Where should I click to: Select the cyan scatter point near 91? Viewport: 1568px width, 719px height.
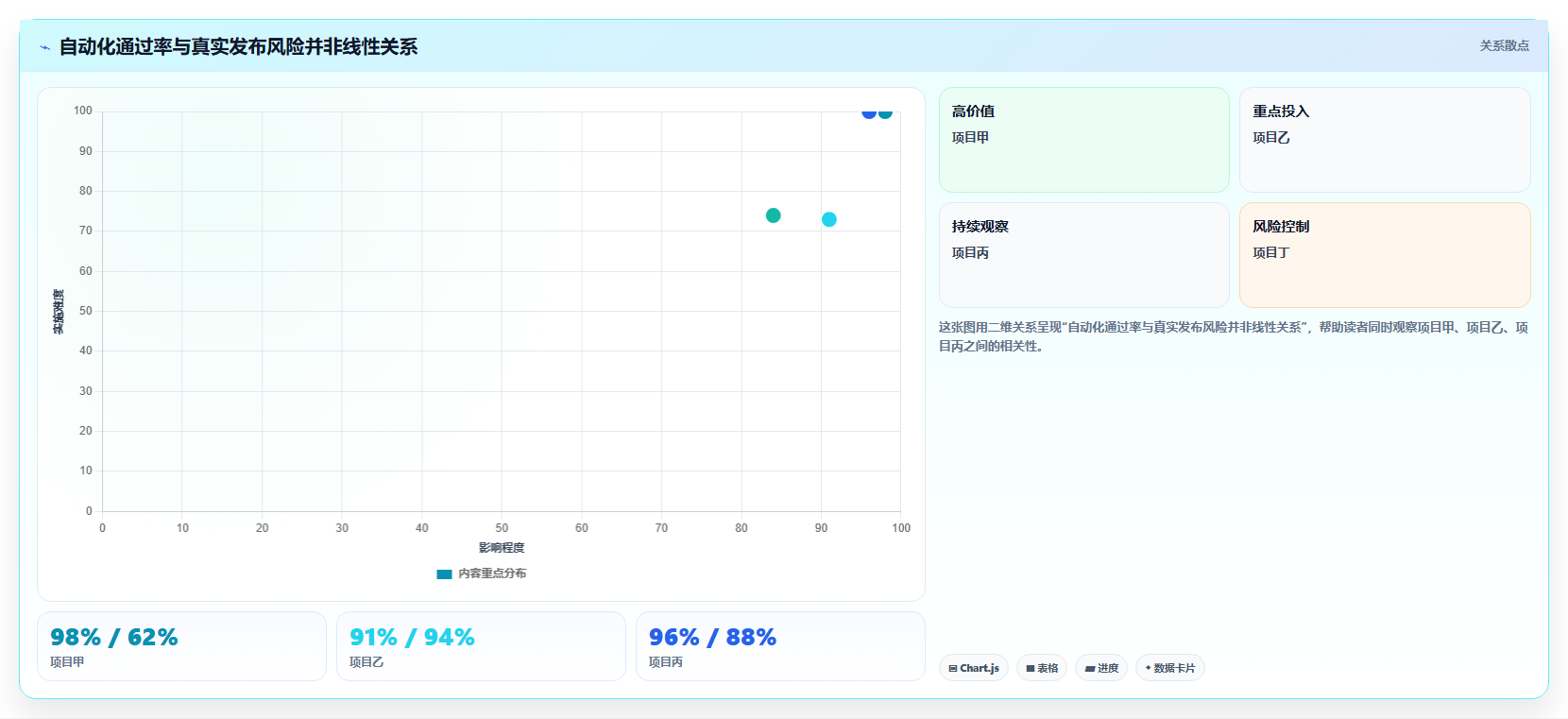pyautogui.click(x=828, y=219)
